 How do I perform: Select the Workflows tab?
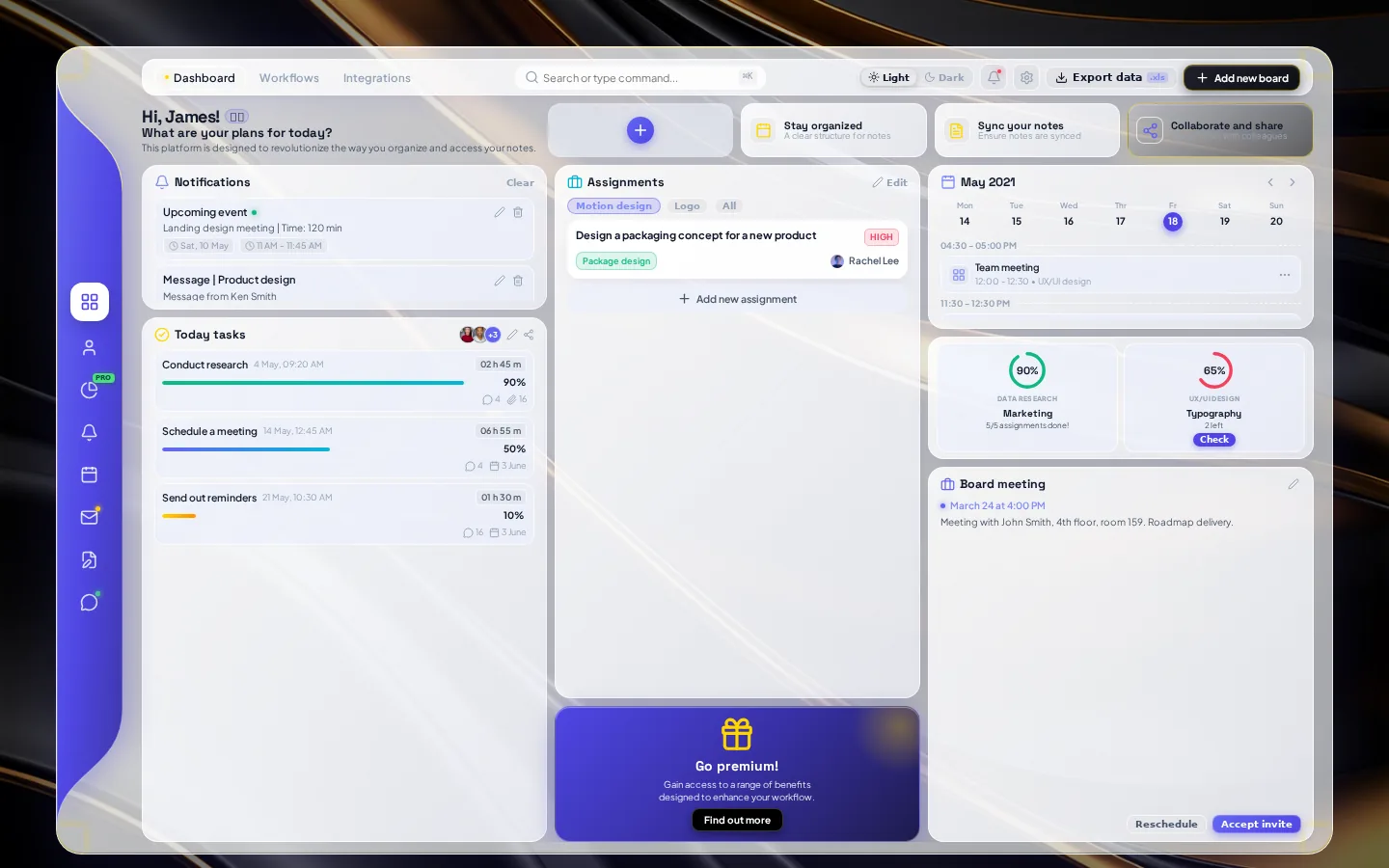[289, 78]
